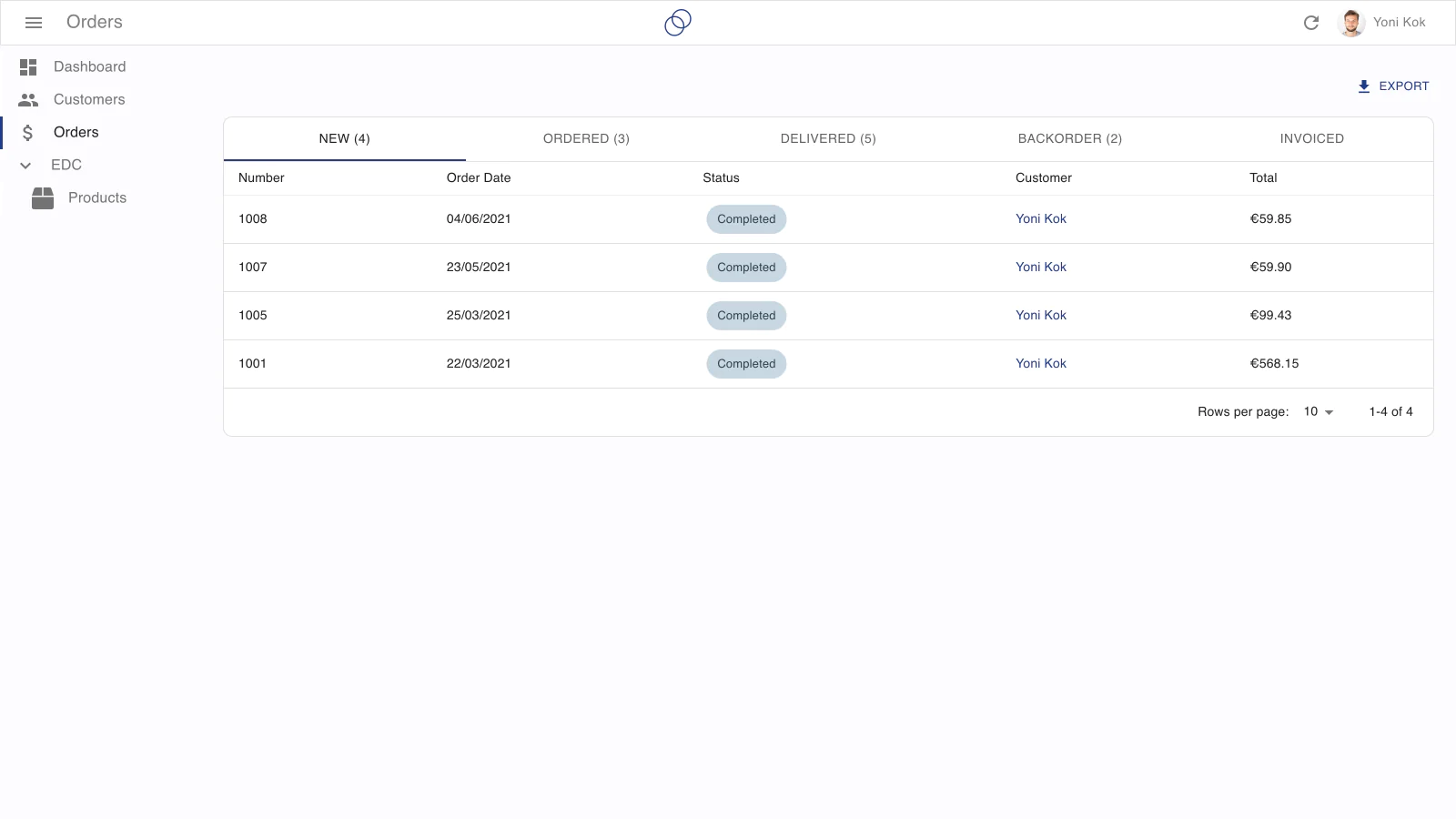Open customer link for order 1001

point(1040,364)
